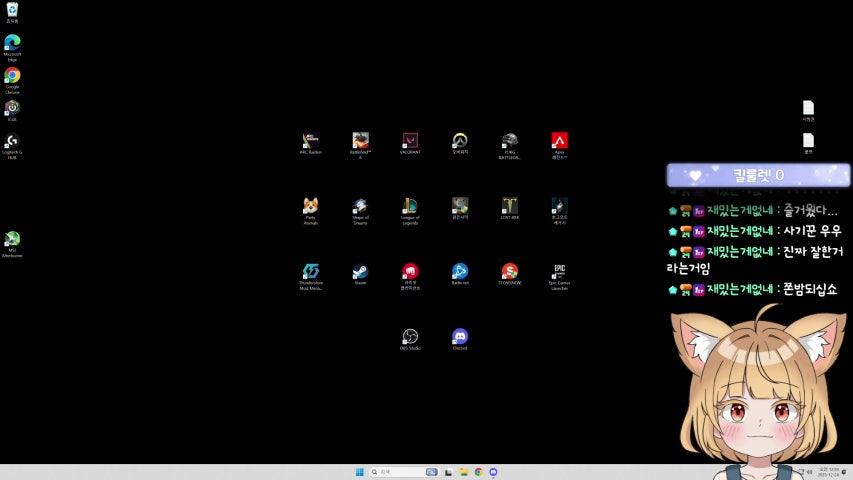Select the MSI Afterburner desktop icon

pyautogui.click(x=12, y=244)
